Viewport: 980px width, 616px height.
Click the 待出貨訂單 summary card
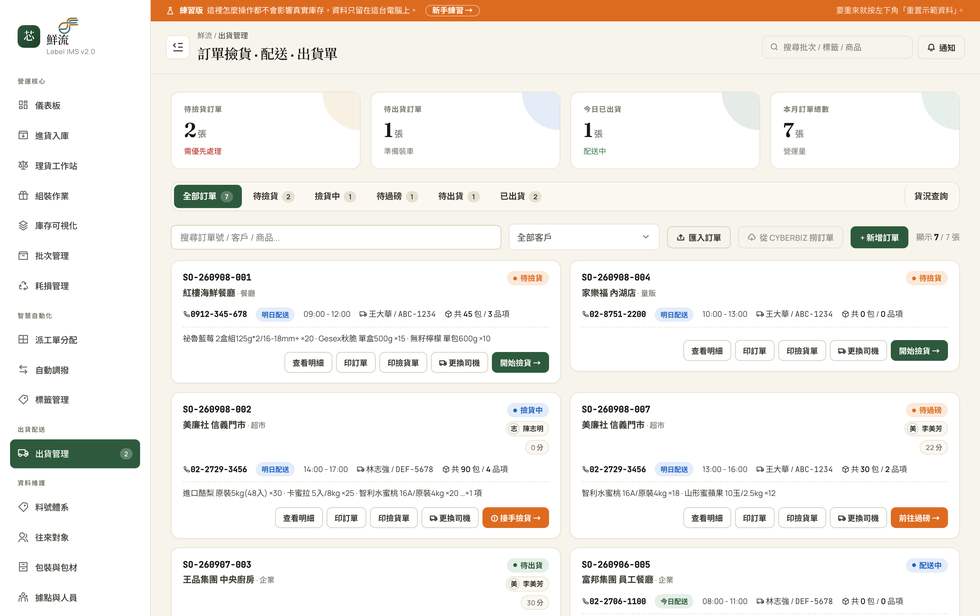click(466, 130)
